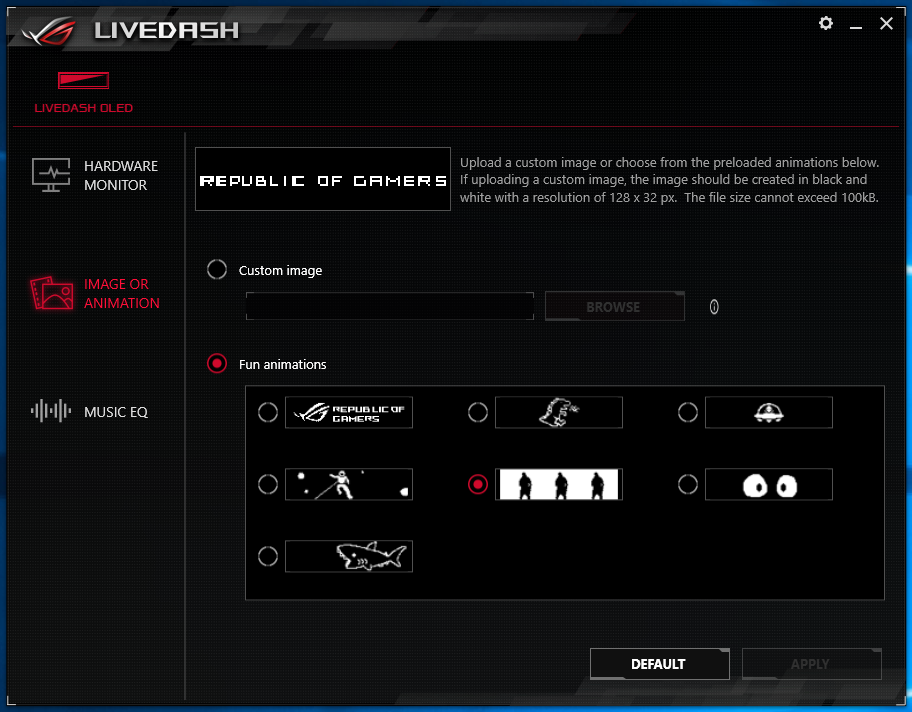This screenshot has width=912, height=712.
Task: Click the ROG logo animation thumbnail
Action: point(349,412)
